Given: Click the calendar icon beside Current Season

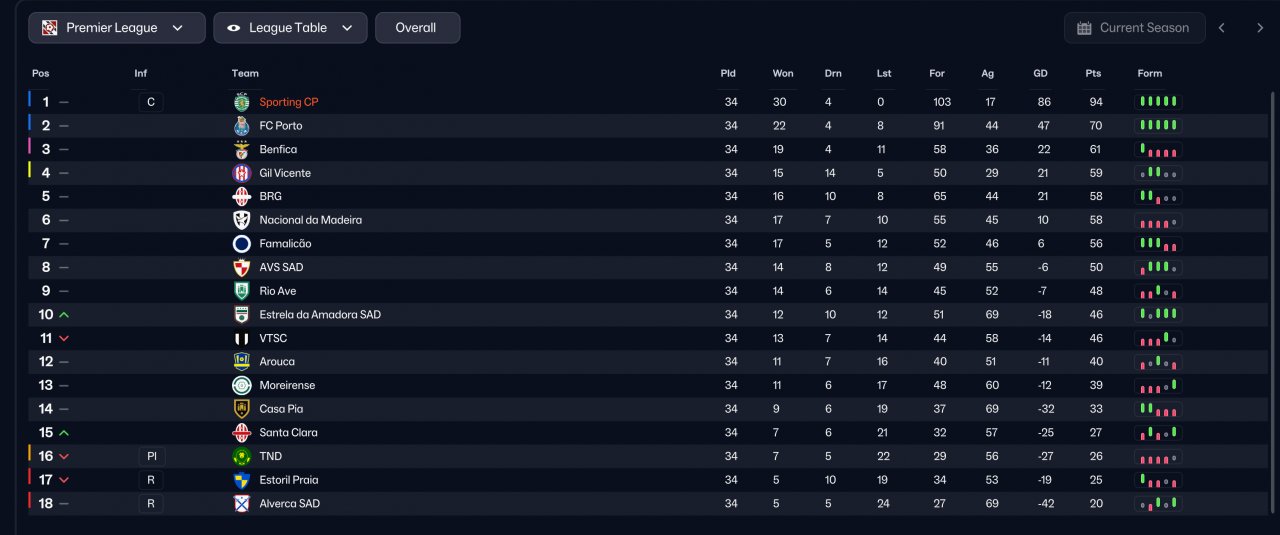Looking at the screenshot, I should (x=1084, y=28).
